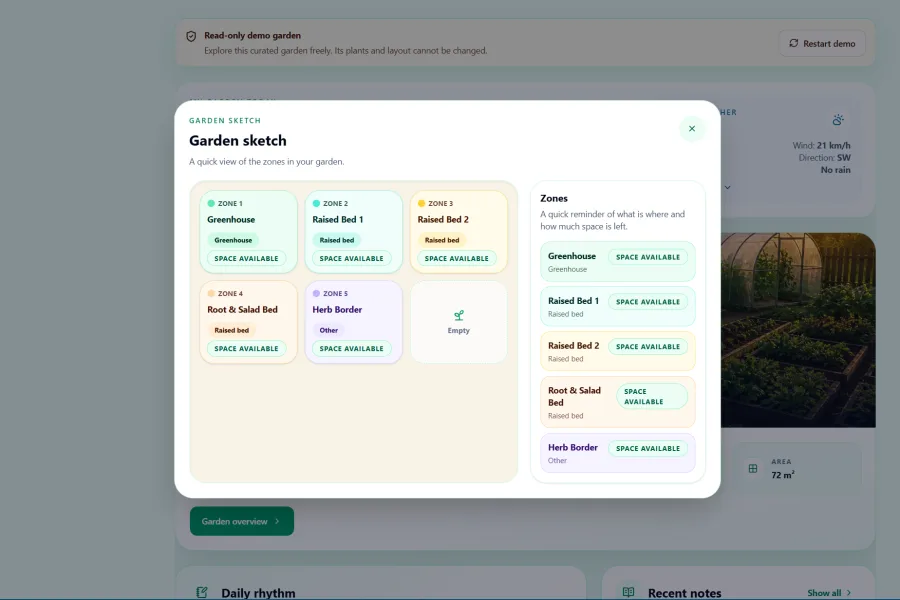Click the Read-only demo garden banner title
This screenshot has width=900, height=600.
[x=253, y=36]
